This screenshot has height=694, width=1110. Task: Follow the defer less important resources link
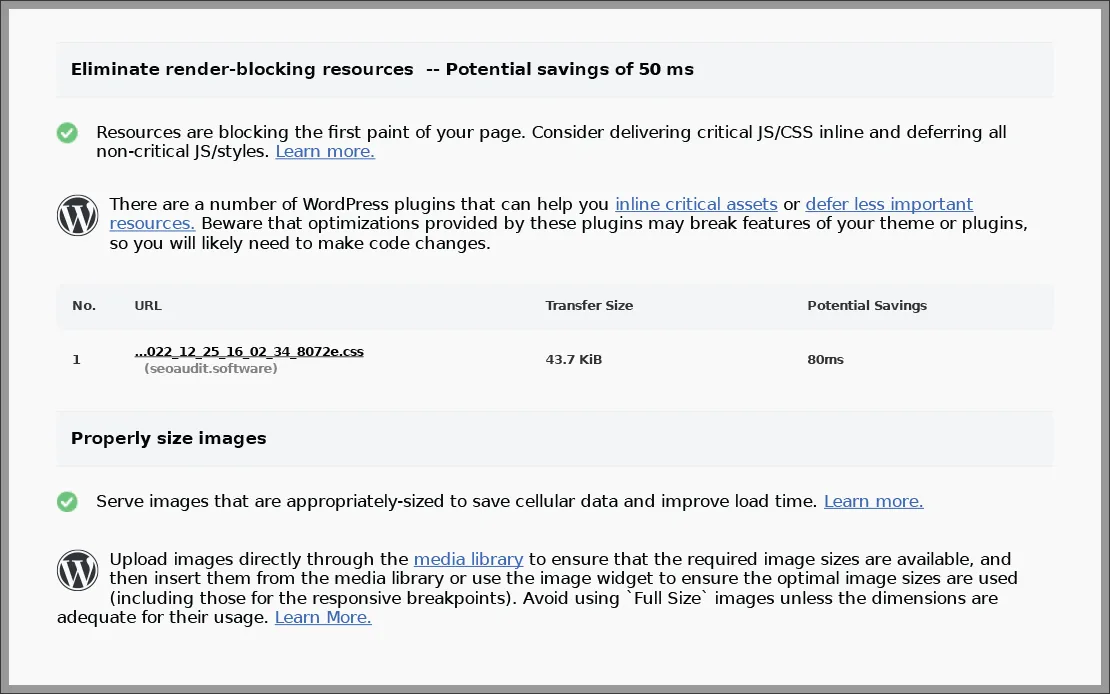(889, 204)
